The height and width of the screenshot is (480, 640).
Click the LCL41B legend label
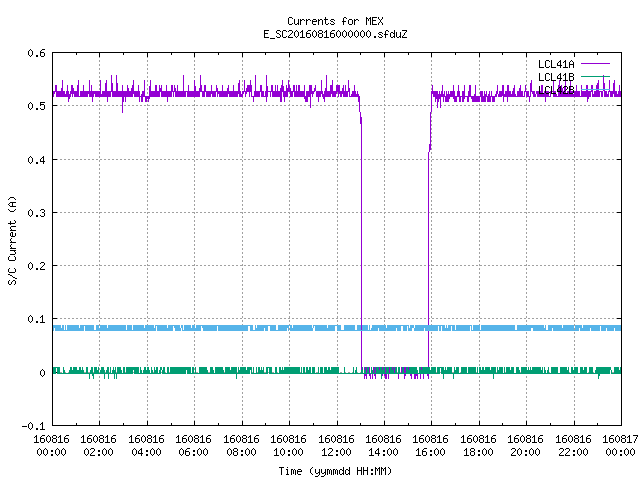pos(556,77)
